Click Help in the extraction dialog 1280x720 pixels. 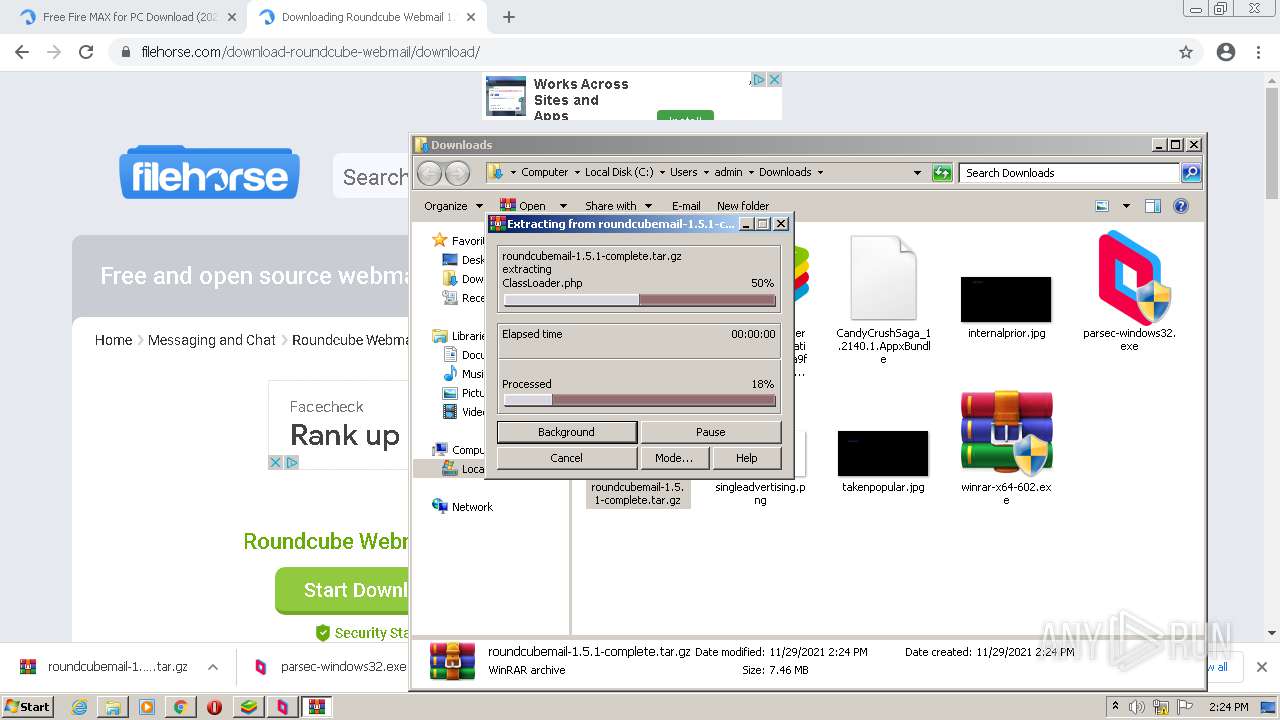click(746, 458)
